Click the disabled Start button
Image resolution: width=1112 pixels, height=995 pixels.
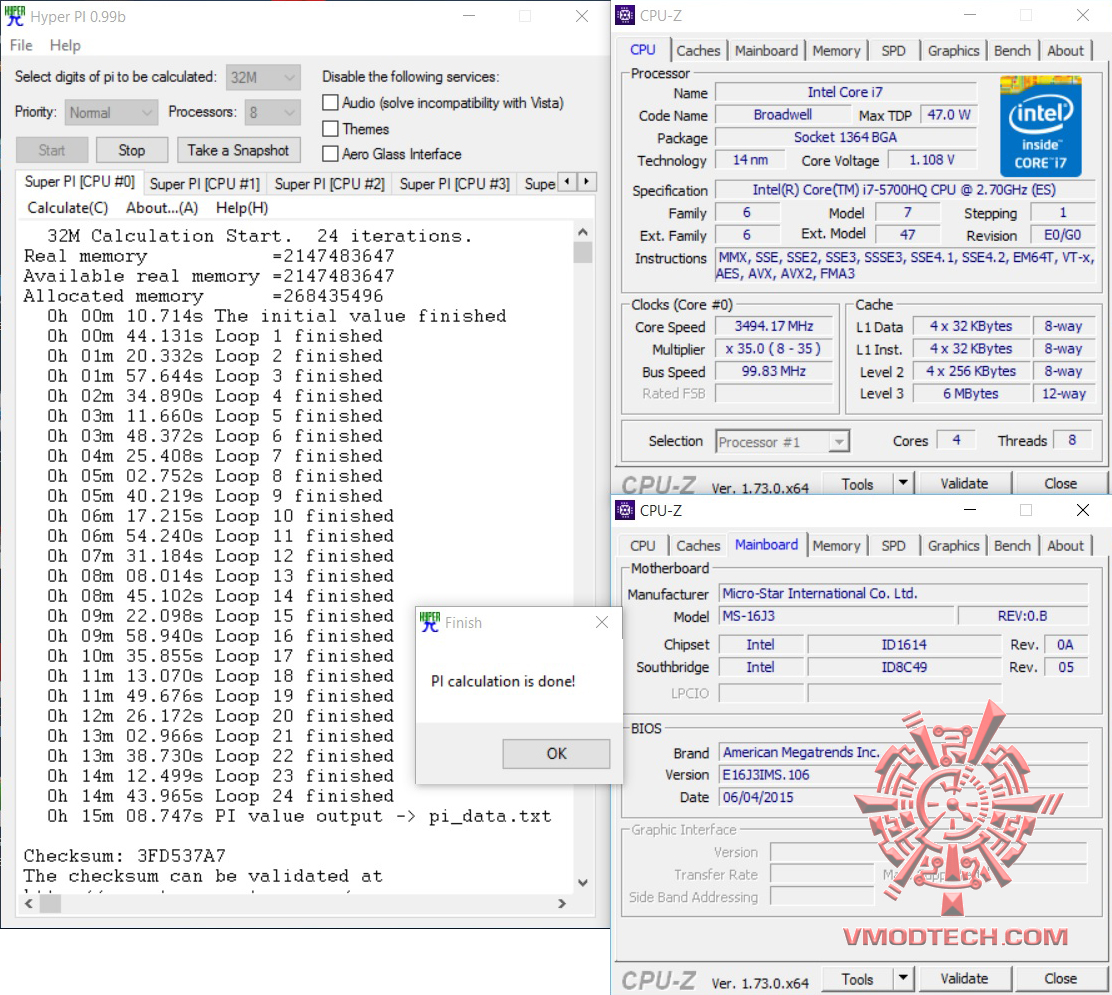pyautogui.click(x=52, y=150)
